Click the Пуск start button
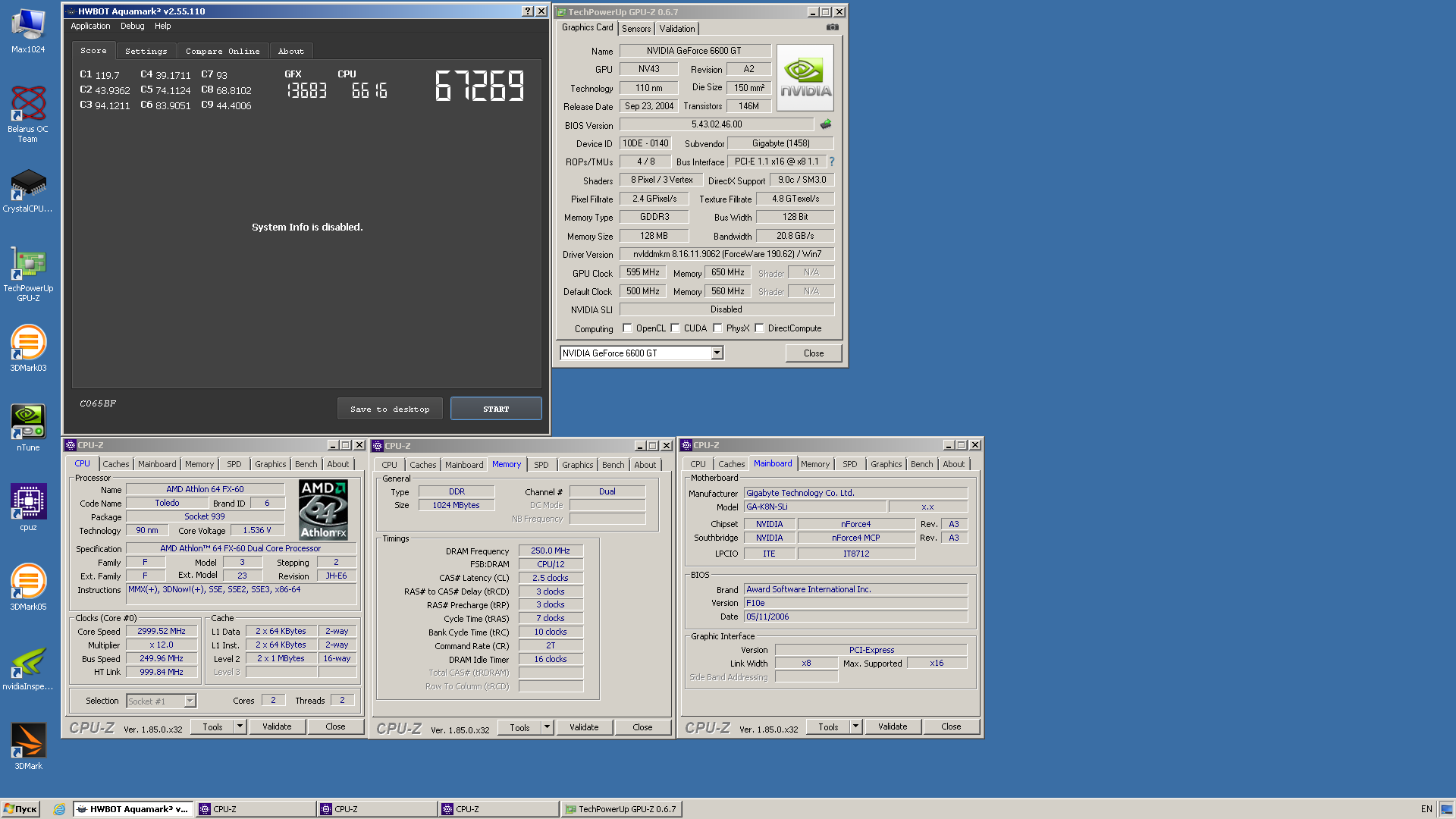1456x819 pixels. pyautogui.click(x=20, y=809)
